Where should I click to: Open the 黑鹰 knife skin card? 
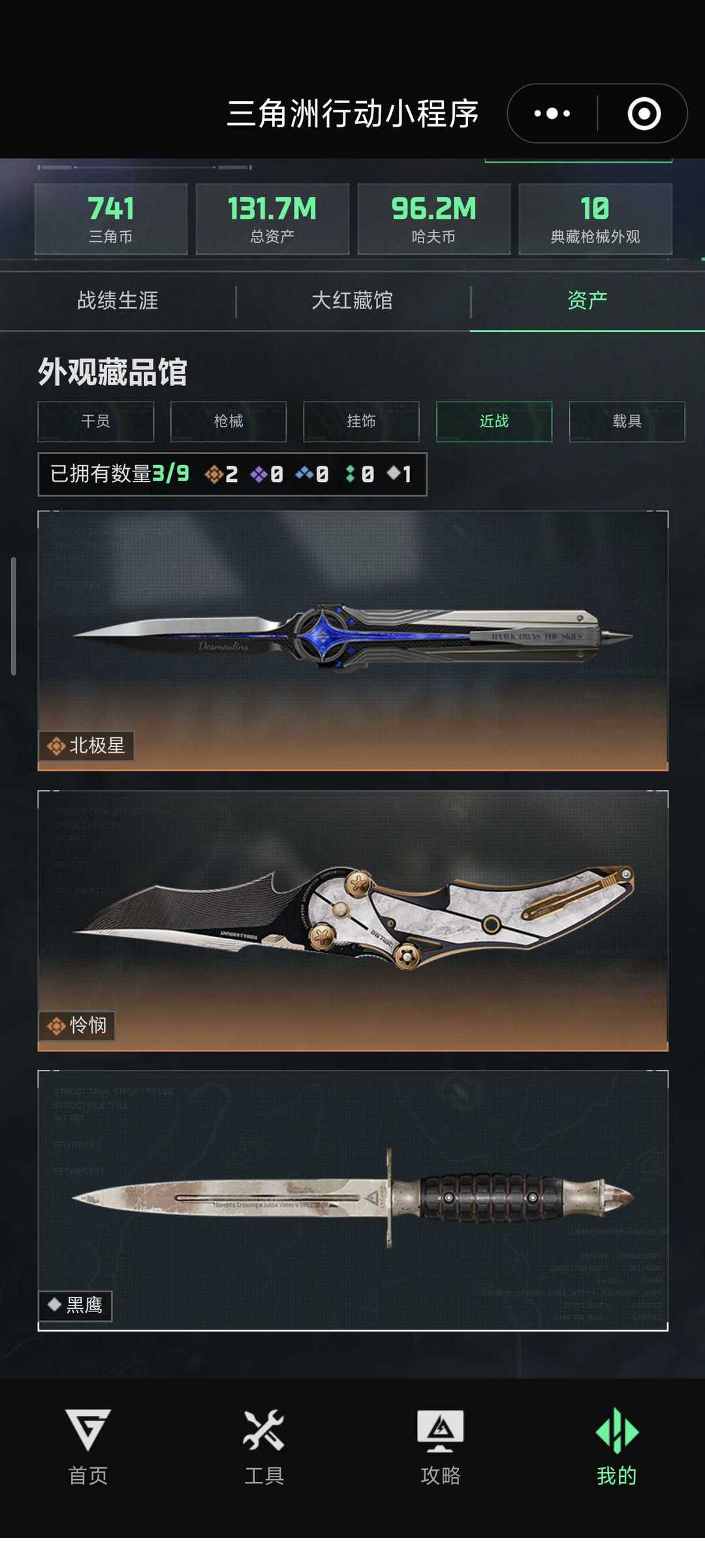pos(353,1200)
